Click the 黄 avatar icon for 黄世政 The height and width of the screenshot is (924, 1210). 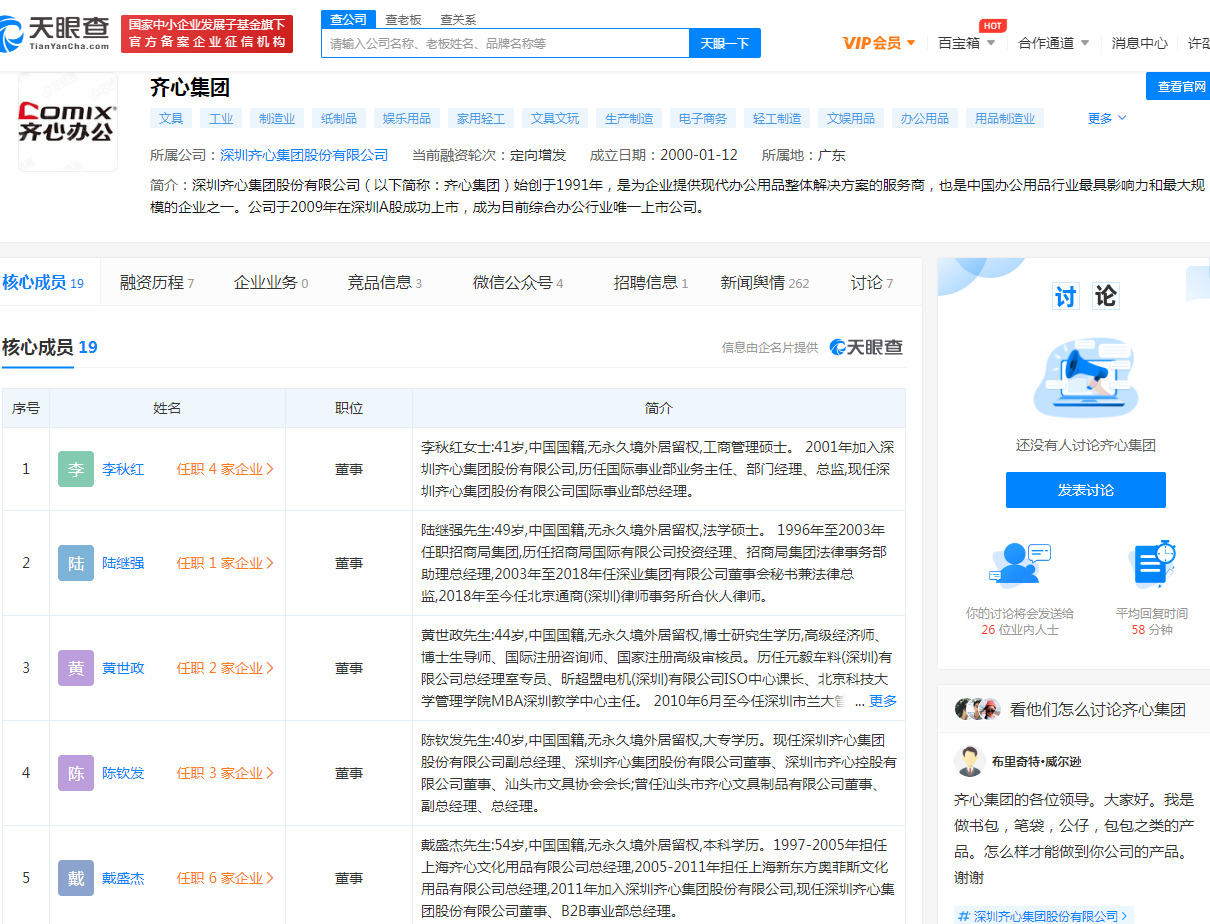[x=76, y=668]
